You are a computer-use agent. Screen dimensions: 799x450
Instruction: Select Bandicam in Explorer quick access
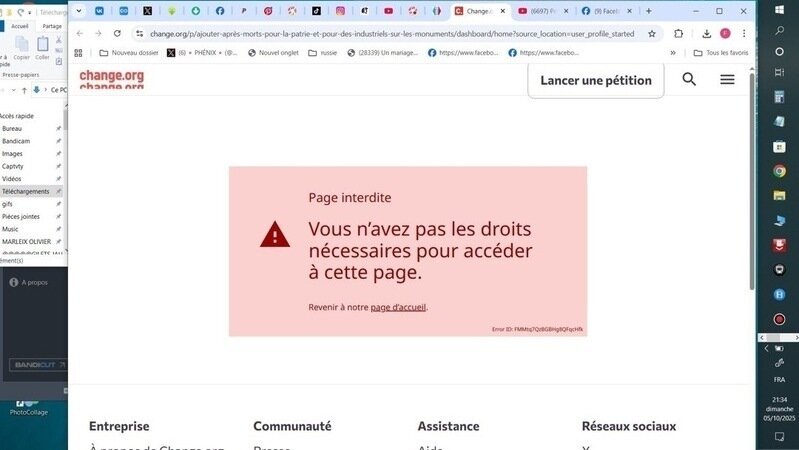[16, 141]
